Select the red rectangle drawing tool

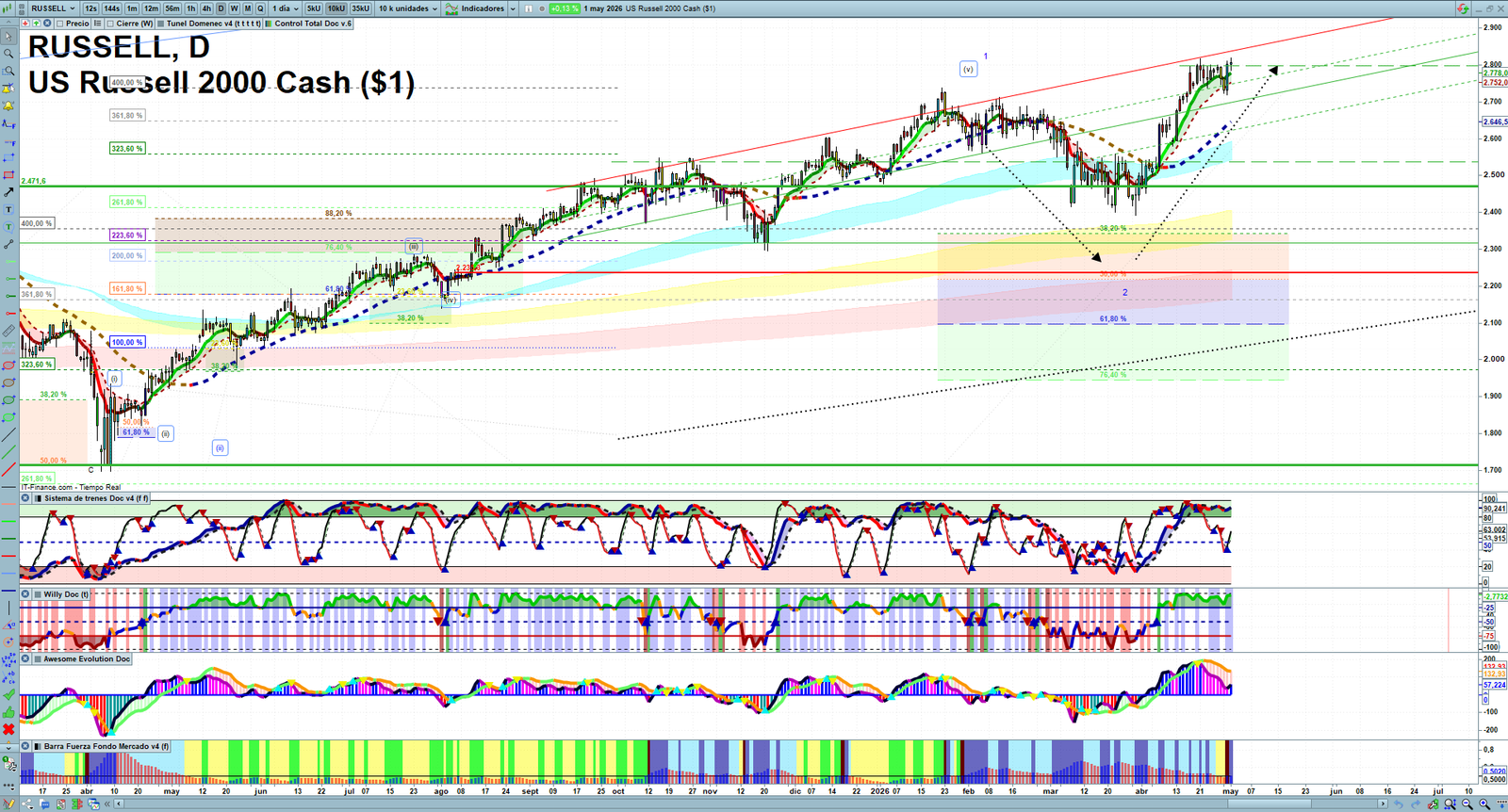pos(8,175)
